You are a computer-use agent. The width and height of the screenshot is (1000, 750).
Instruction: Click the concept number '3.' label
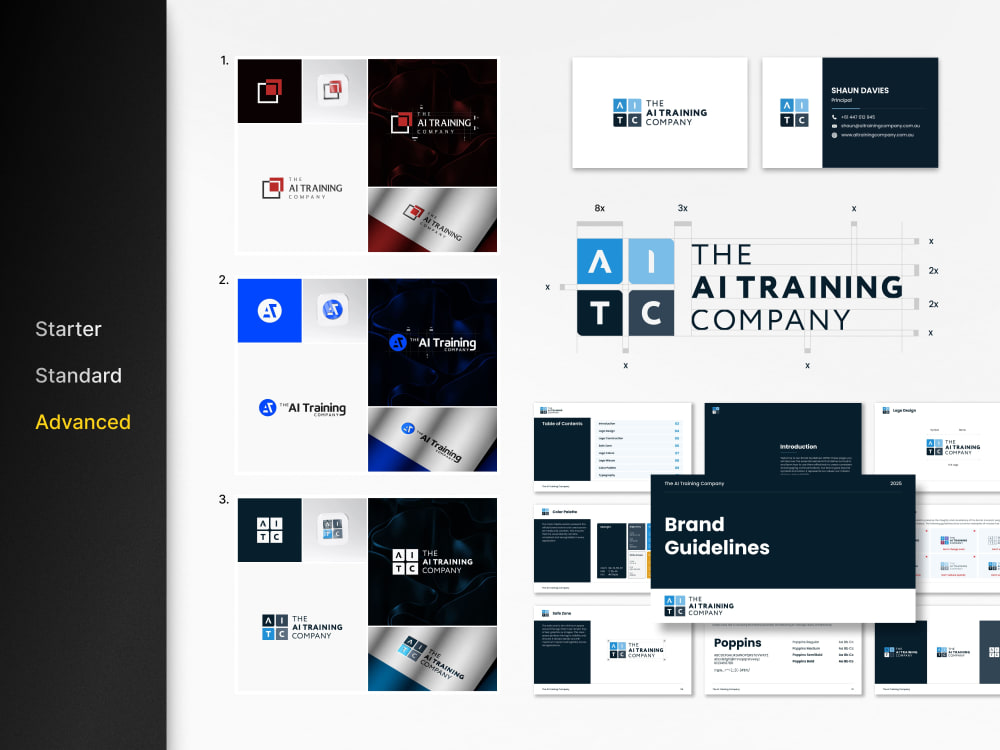(x=224, y=499)
